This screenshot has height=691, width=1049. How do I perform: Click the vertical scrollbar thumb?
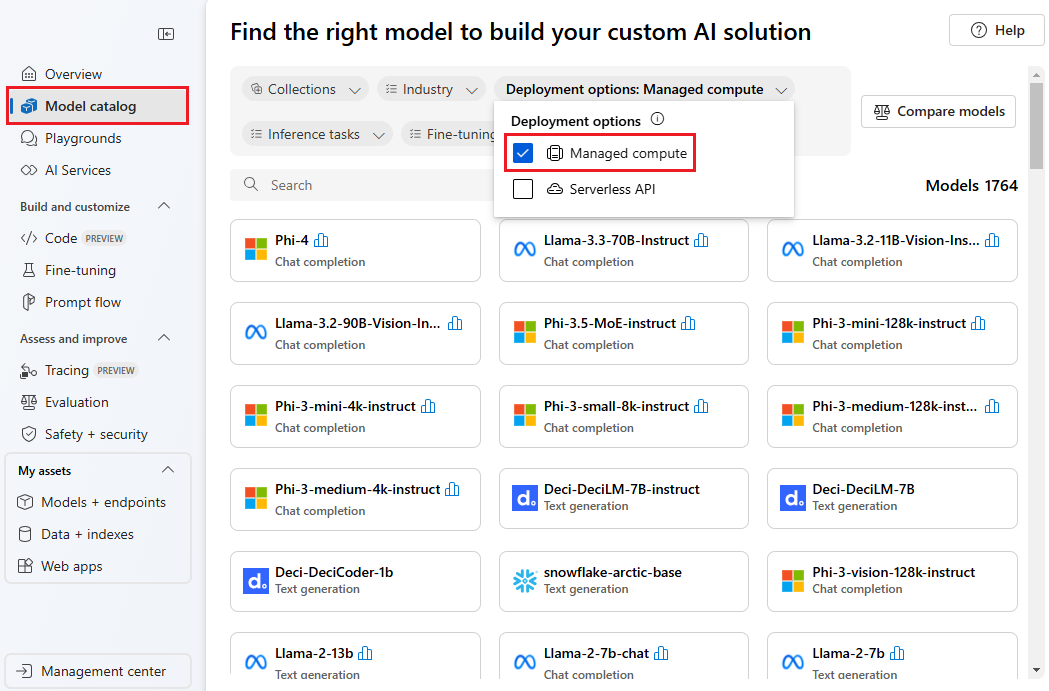coord(1036,126)
